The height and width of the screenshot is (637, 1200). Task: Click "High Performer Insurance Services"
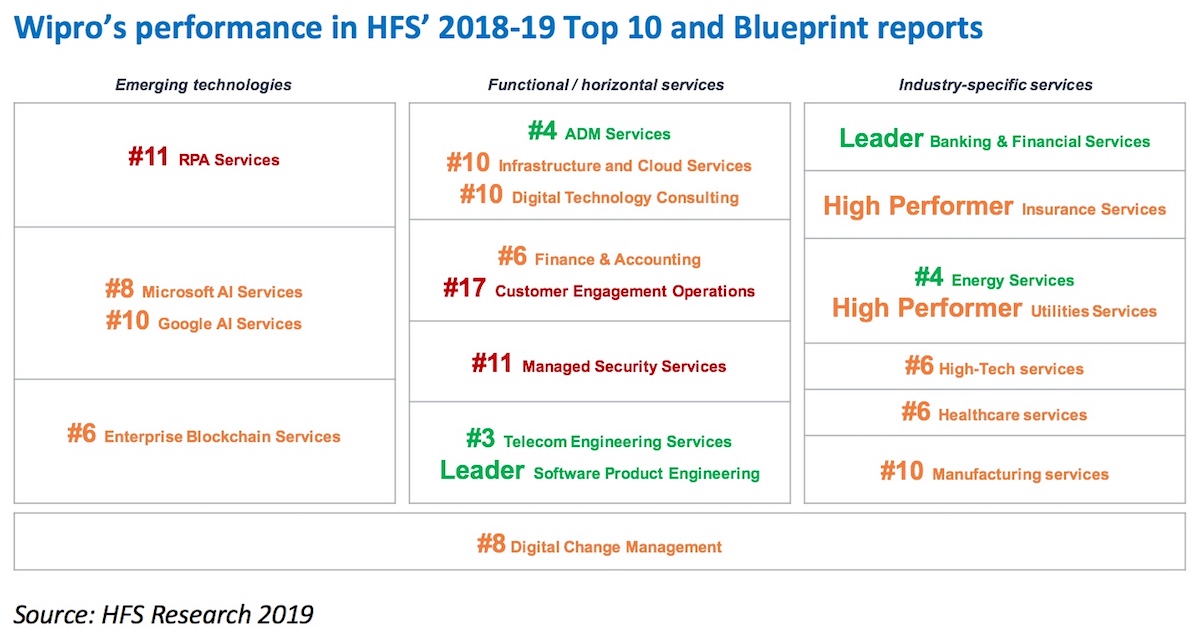(995, 207)
